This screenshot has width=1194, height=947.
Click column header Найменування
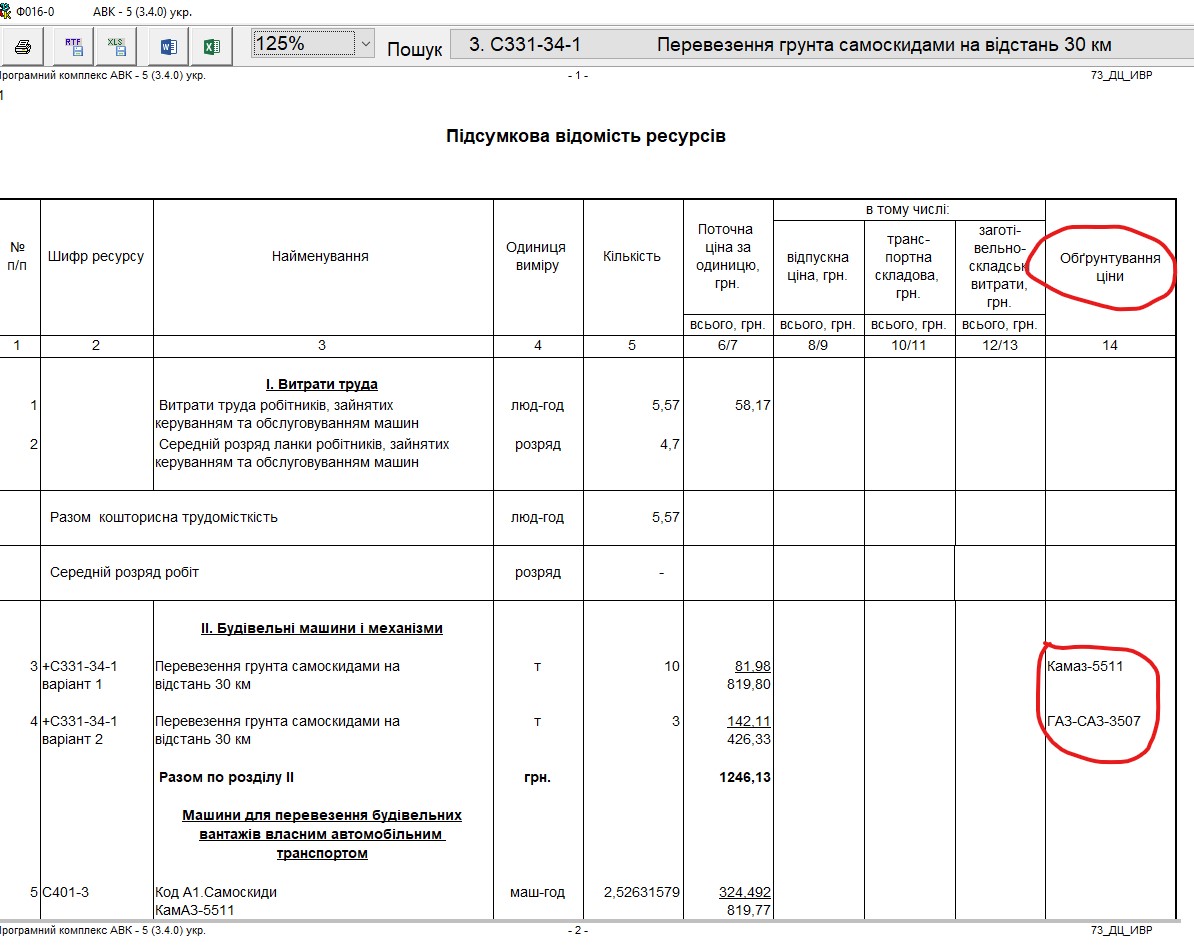tap(321, 257)
